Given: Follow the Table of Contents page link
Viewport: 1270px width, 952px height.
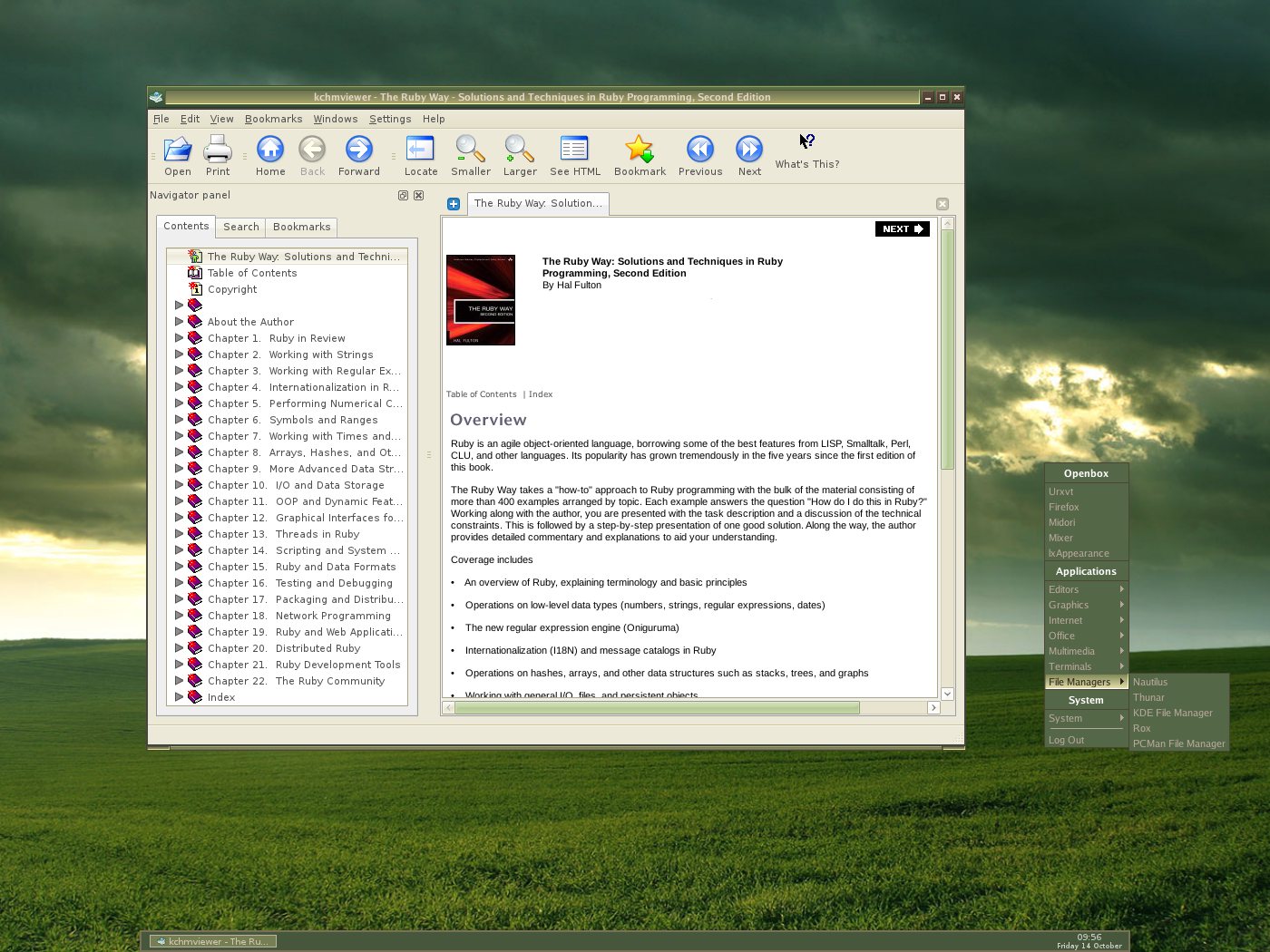Looking at the screenshot, I should click(x=481, y=394).
